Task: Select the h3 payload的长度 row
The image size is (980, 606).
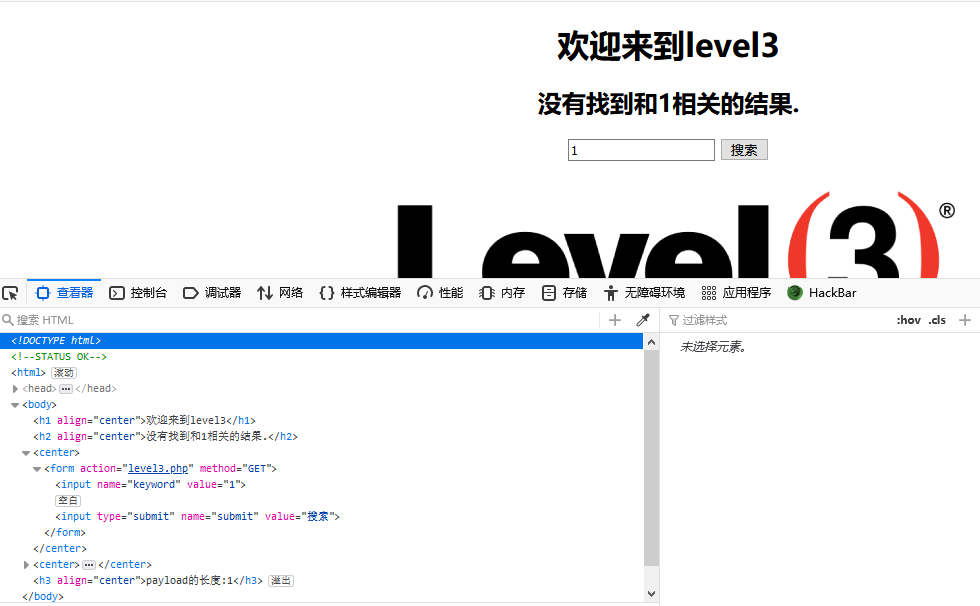Action: 321,580
